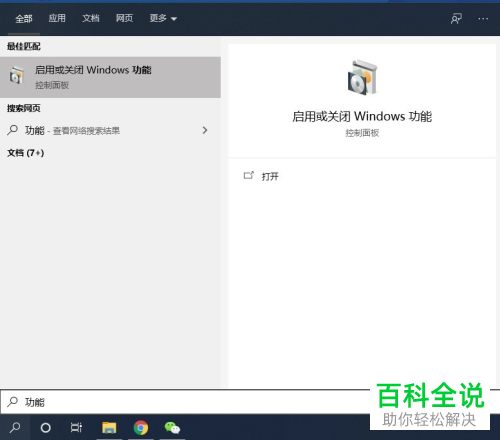Screen dimensions: 500x440
Task: Switch to the 应用 tab
Action: (x=57, y=18)
